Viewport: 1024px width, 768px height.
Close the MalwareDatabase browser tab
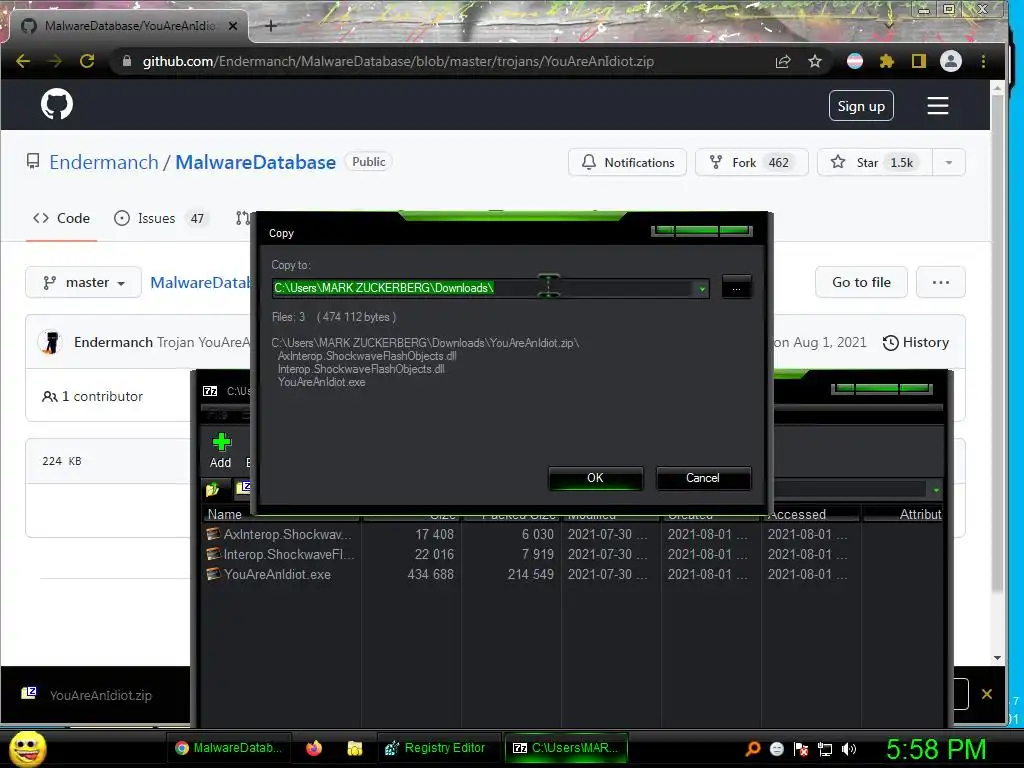point(233,26)
